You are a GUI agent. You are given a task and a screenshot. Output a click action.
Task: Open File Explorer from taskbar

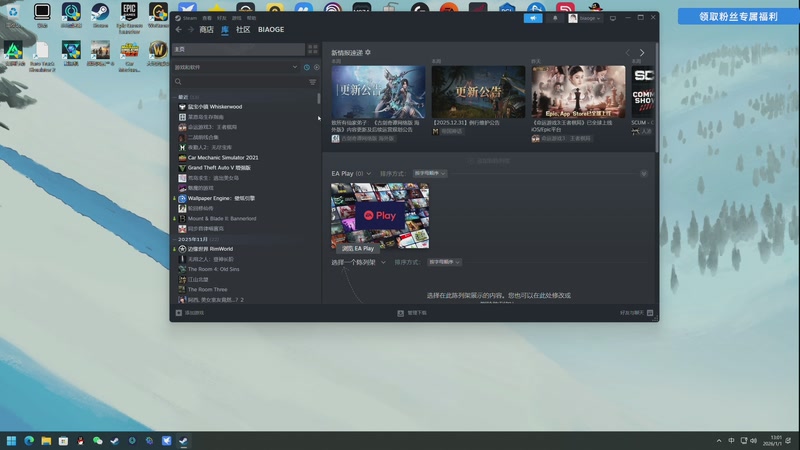pyautogui.click(x=46, y=441)
